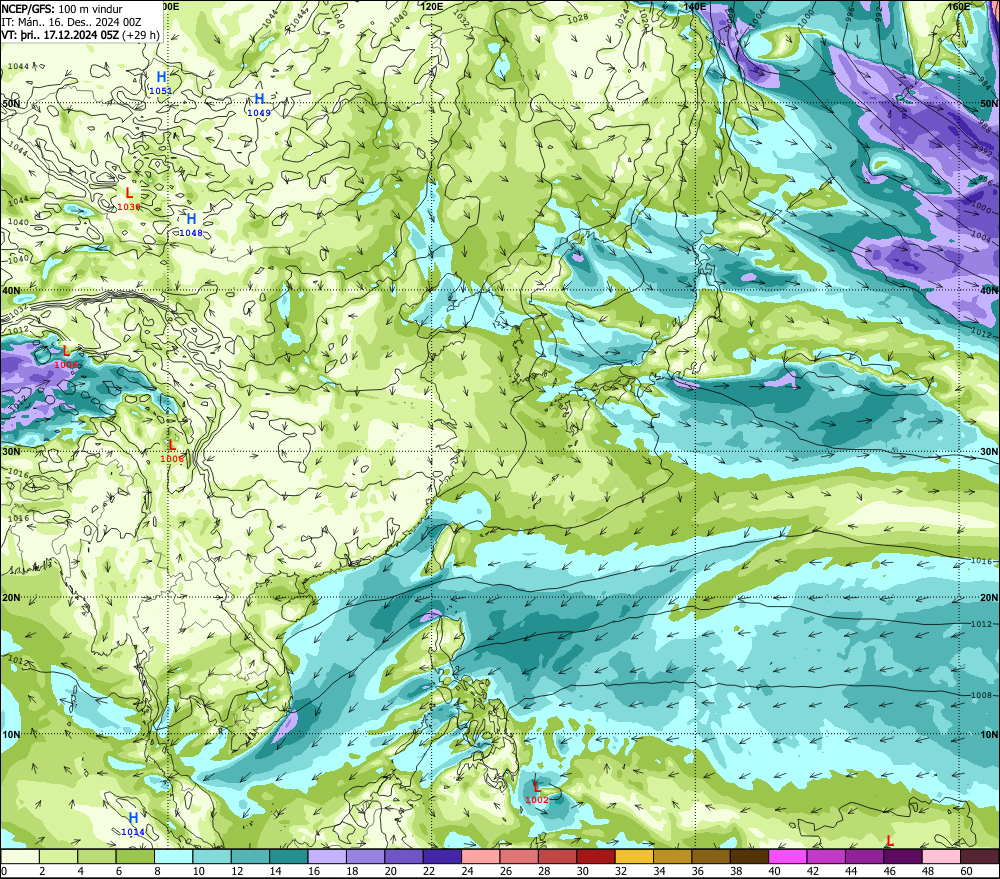Screen dimensions: 1000x879
Task: Click the legend value '24'
Action: click(x=467, y=871)
